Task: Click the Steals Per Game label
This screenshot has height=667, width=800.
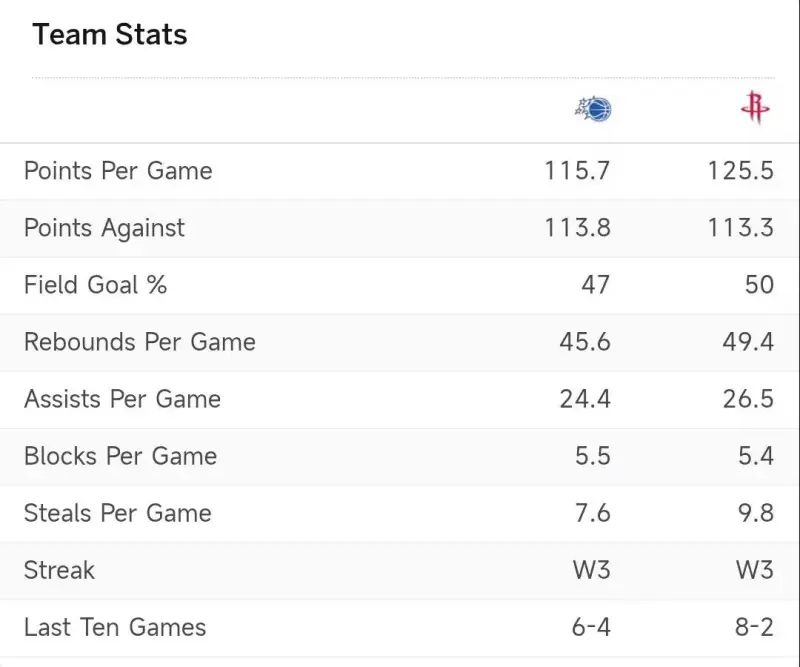Action: click(118, 513)
